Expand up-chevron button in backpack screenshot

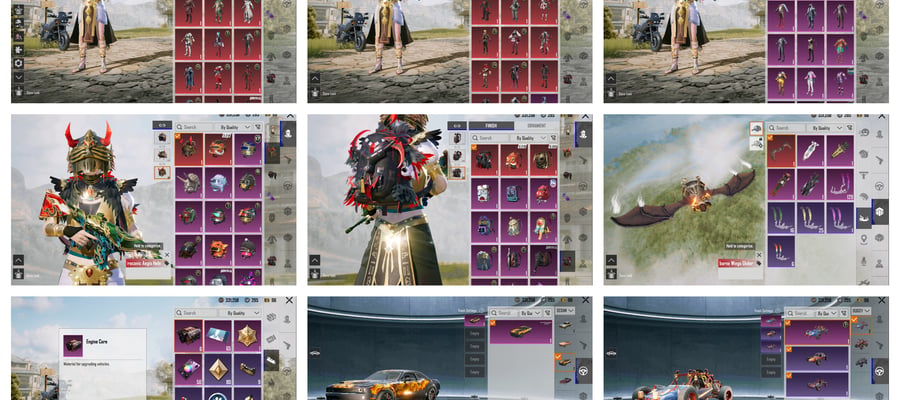click(x=315, y=260)
